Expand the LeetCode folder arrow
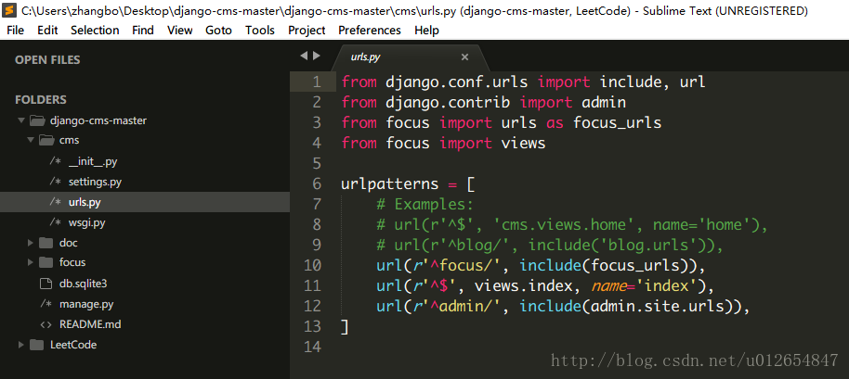849x379 pixels. point(21,344)
